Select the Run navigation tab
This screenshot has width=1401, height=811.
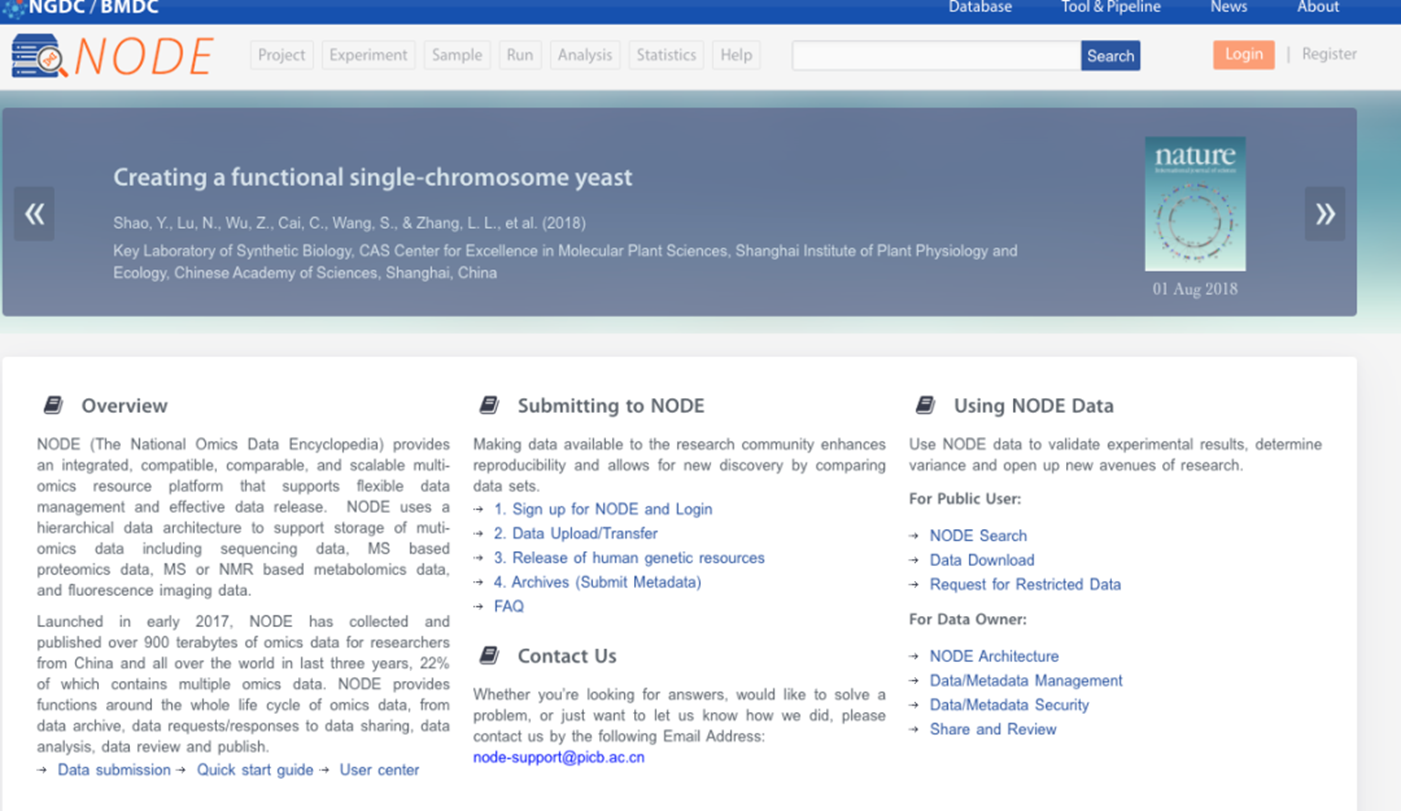[520, 55]
